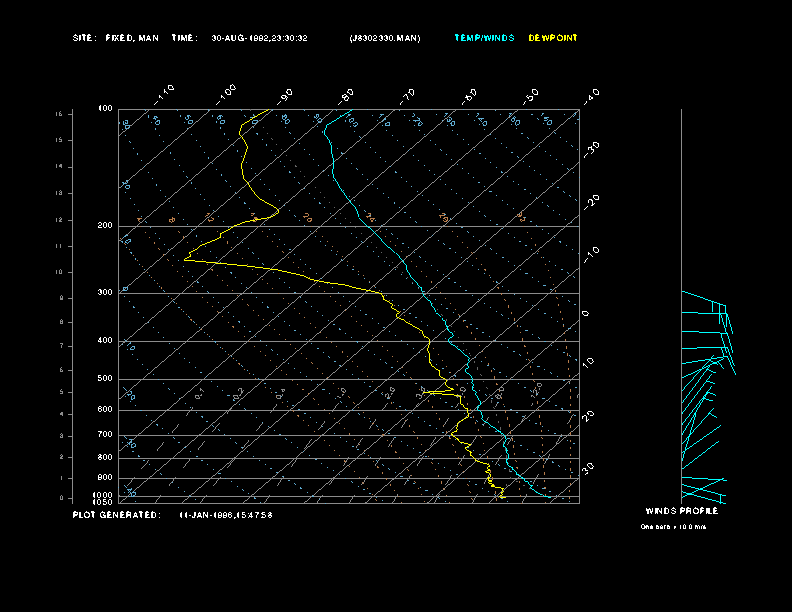Click the 0 temperature label on right edge
Image resolution: width=792 pixels, height=612 pixels.
pos(586,313)
